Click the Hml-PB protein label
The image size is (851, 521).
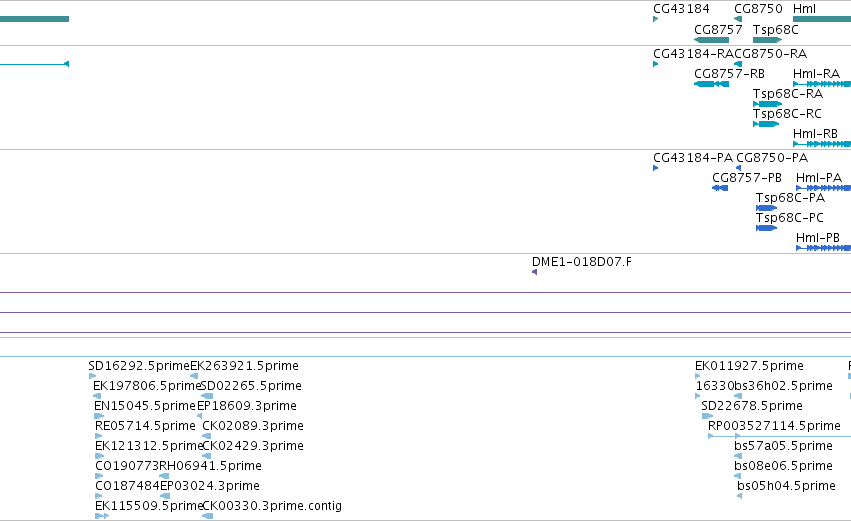[817, 238]
